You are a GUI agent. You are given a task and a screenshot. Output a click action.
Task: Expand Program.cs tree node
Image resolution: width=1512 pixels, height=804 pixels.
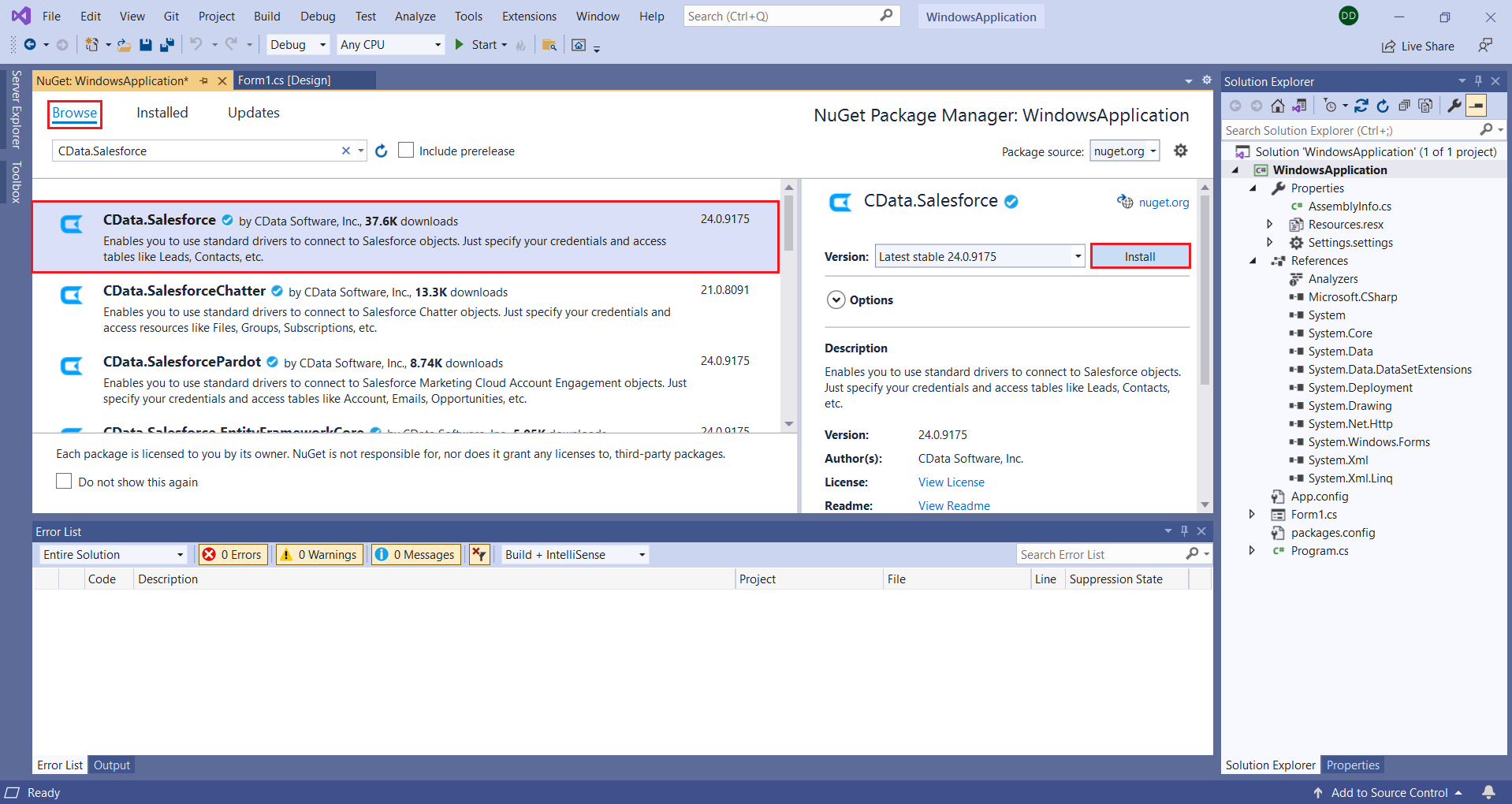click(1253, 550)
